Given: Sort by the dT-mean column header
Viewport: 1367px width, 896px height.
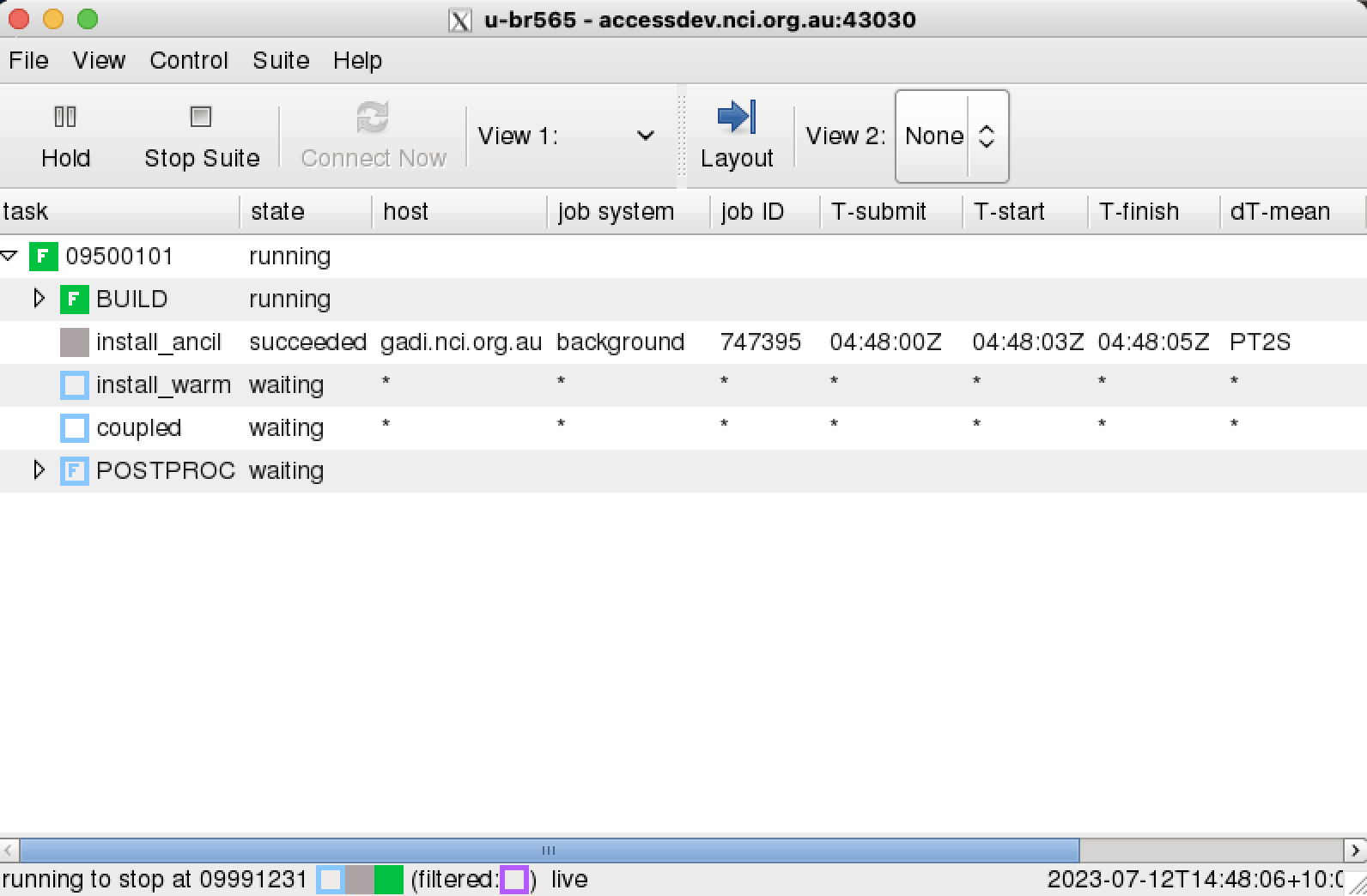Looking at the screenshot, I should (1291, 211).
